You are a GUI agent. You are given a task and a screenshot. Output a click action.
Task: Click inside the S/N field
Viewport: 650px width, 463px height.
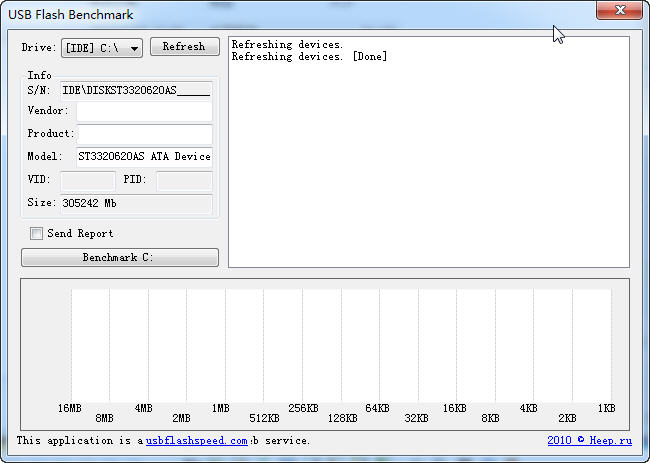tap(136, 90)
